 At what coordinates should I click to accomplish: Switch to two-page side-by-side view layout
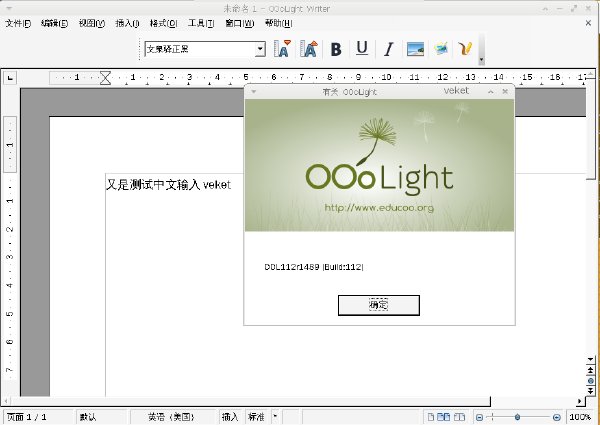(443, 417)
